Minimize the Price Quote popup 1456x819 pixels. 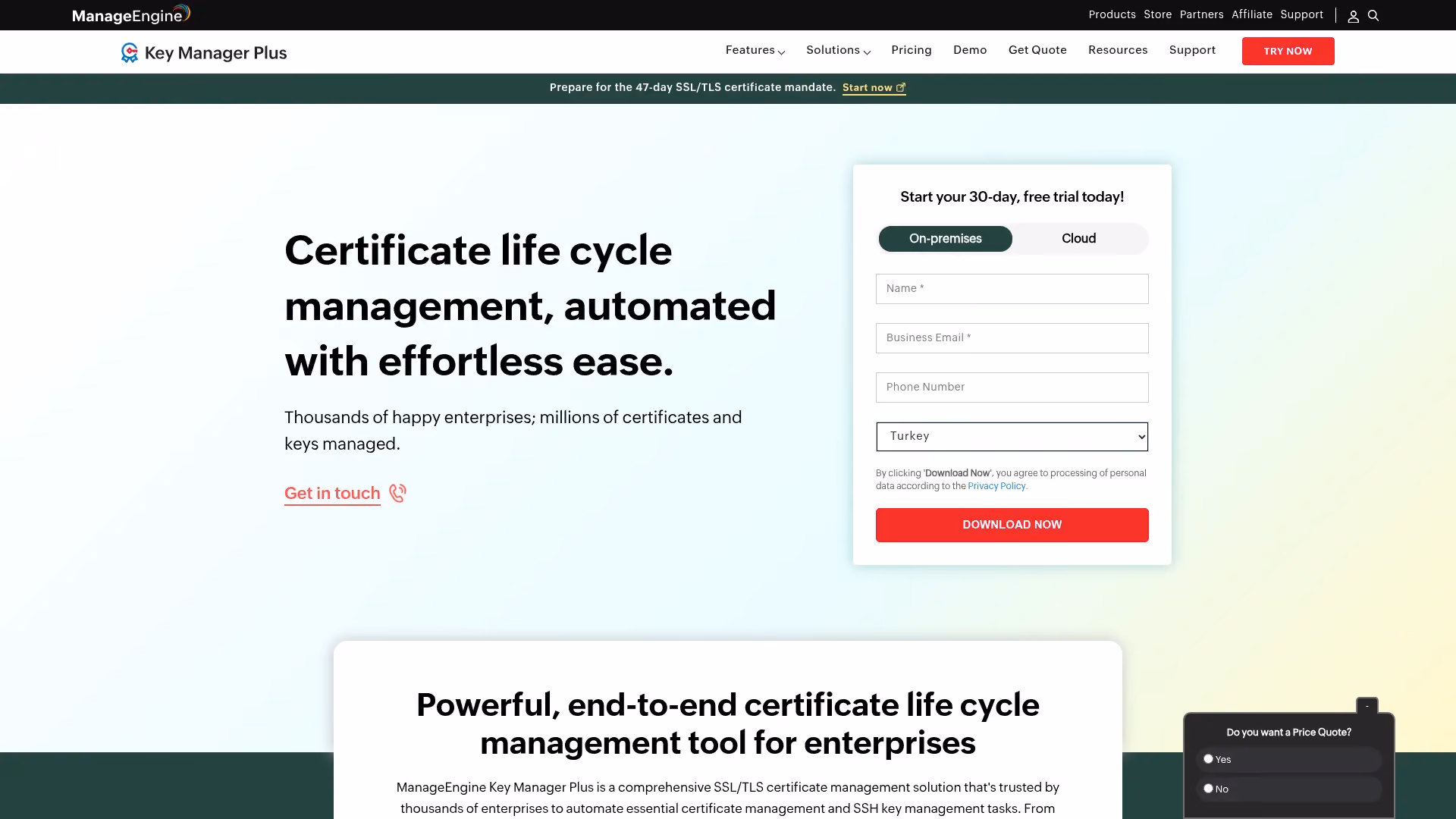[x=1367, y=705]
